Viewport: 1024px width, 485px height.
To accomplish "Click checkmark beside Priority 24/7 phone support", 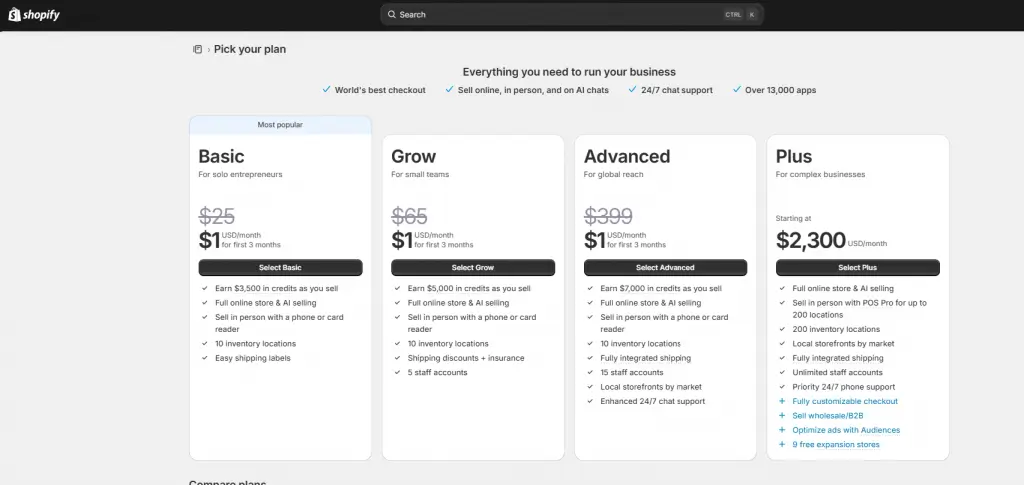I will pyautogui.click(x=782, y=387).
